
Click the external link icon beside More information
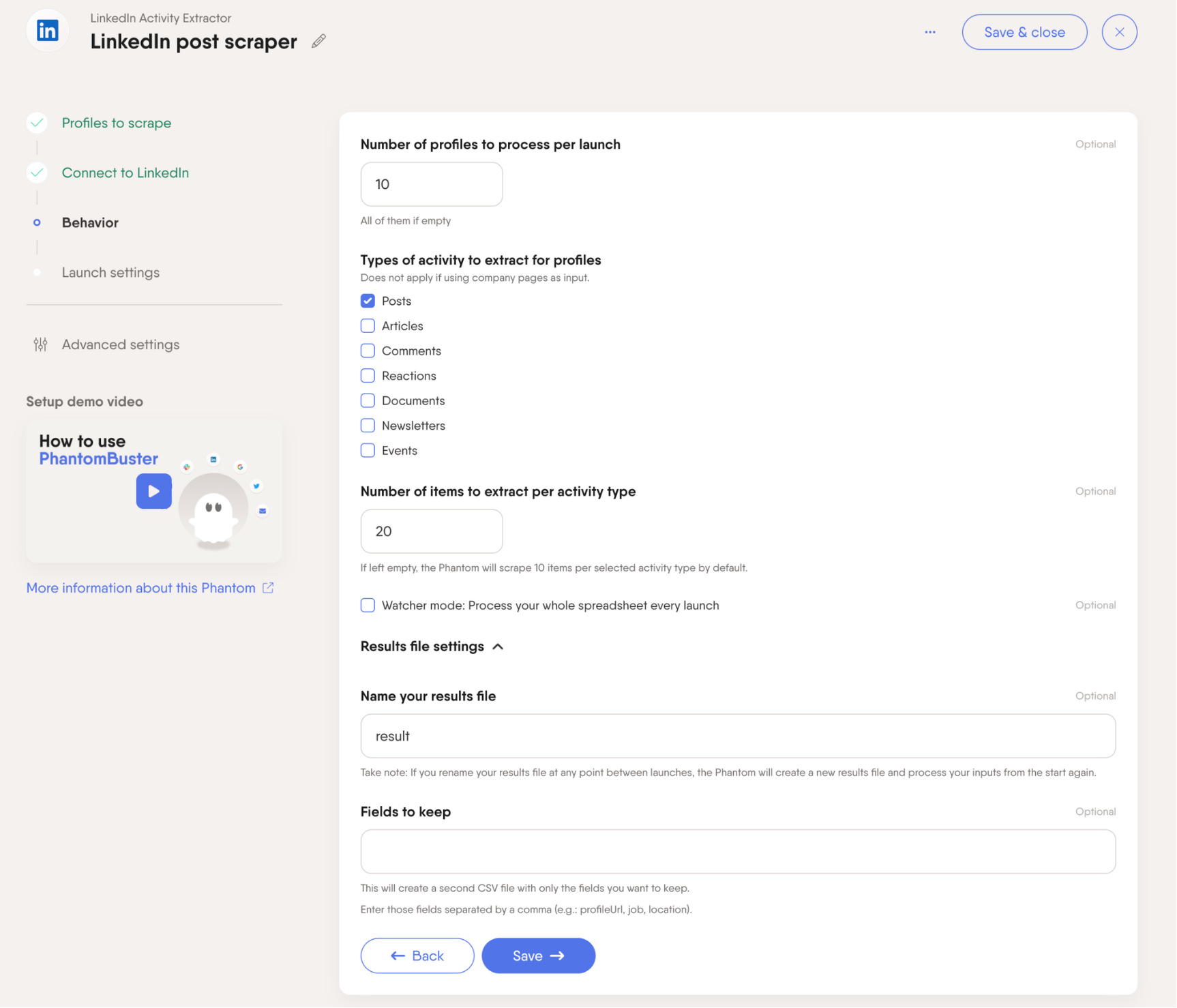[268, 587]
